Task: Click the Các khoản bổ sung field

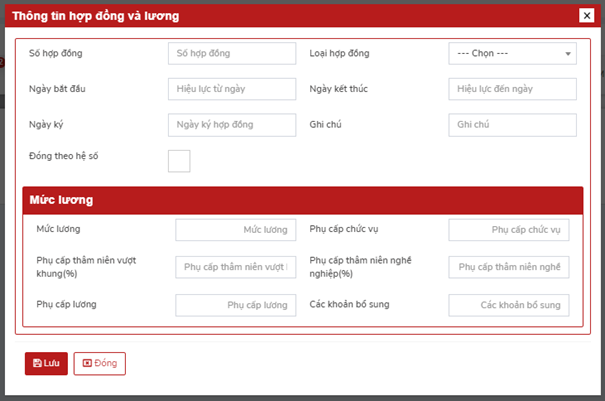Action: click(508, 305)
